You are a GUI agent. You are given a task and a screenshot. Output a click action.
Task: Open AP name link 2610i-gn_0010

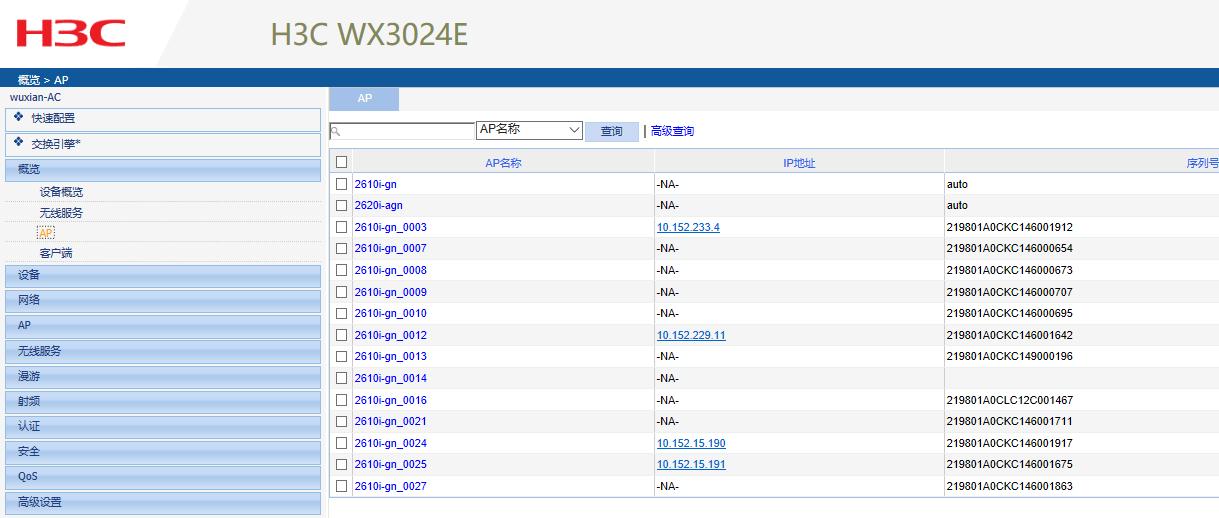click(x=391, y=314)
